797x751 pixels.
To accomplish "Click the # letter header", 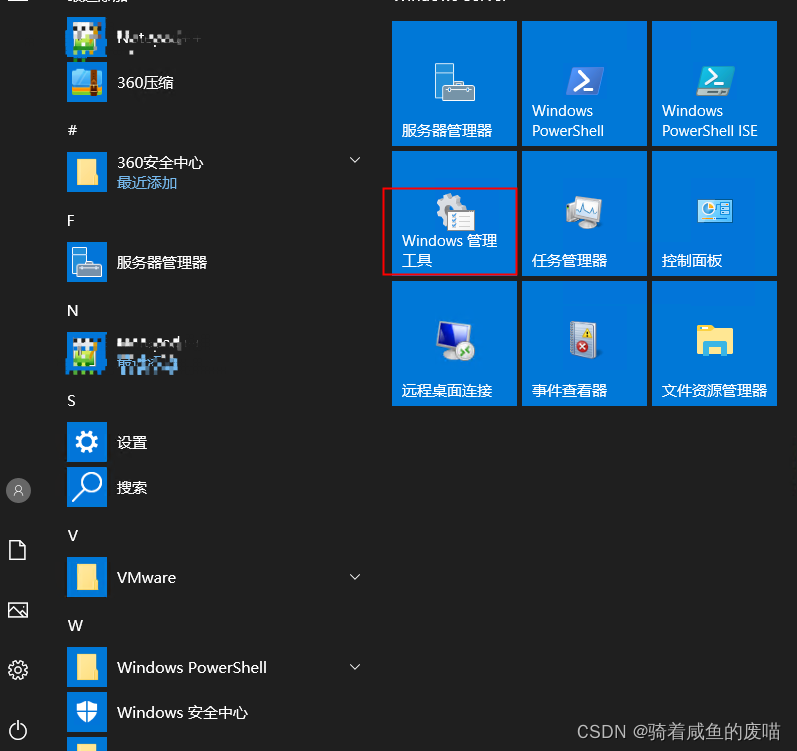I will coord(72,130).
